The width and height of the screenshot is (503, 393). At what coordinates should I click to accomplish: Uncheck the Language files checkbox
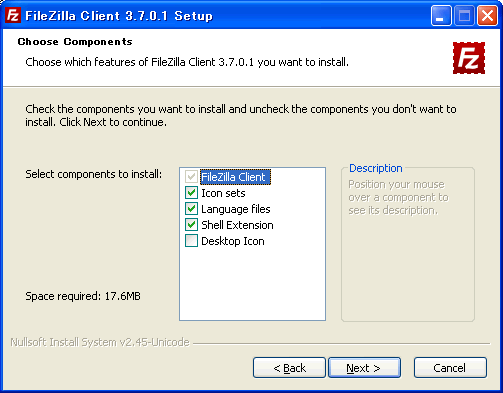click(x=191, y=209)
